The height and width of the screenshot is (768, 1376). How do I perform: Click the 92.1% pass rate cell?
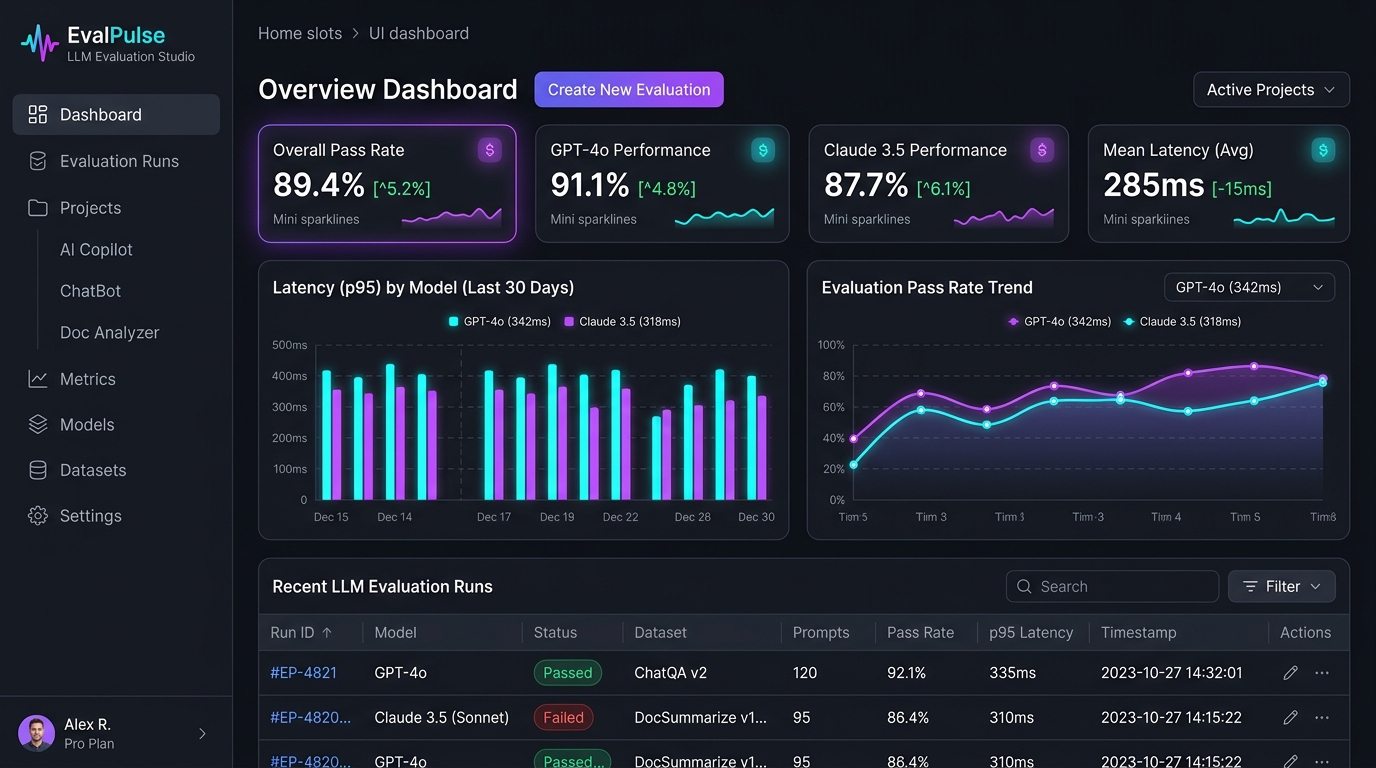[907, 673]
